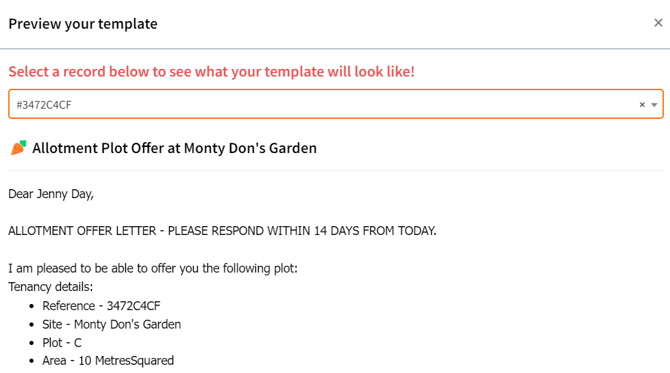
Task: Click the bullet before Plot item
Action: 32,343
